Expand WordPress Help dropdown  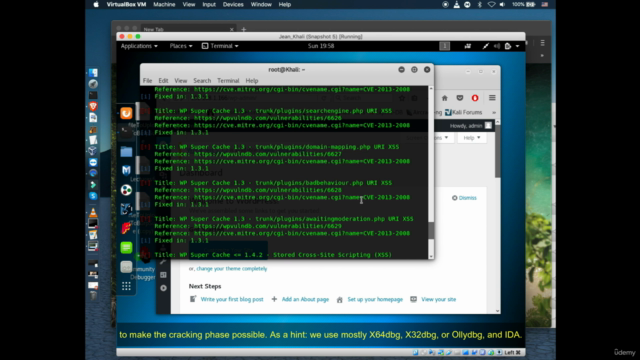(x=472, y=138)
